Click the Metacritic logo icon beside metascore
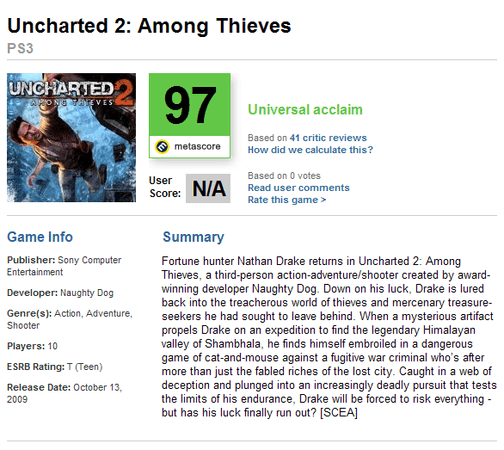504x450 pixels. (x=162, y=146)
